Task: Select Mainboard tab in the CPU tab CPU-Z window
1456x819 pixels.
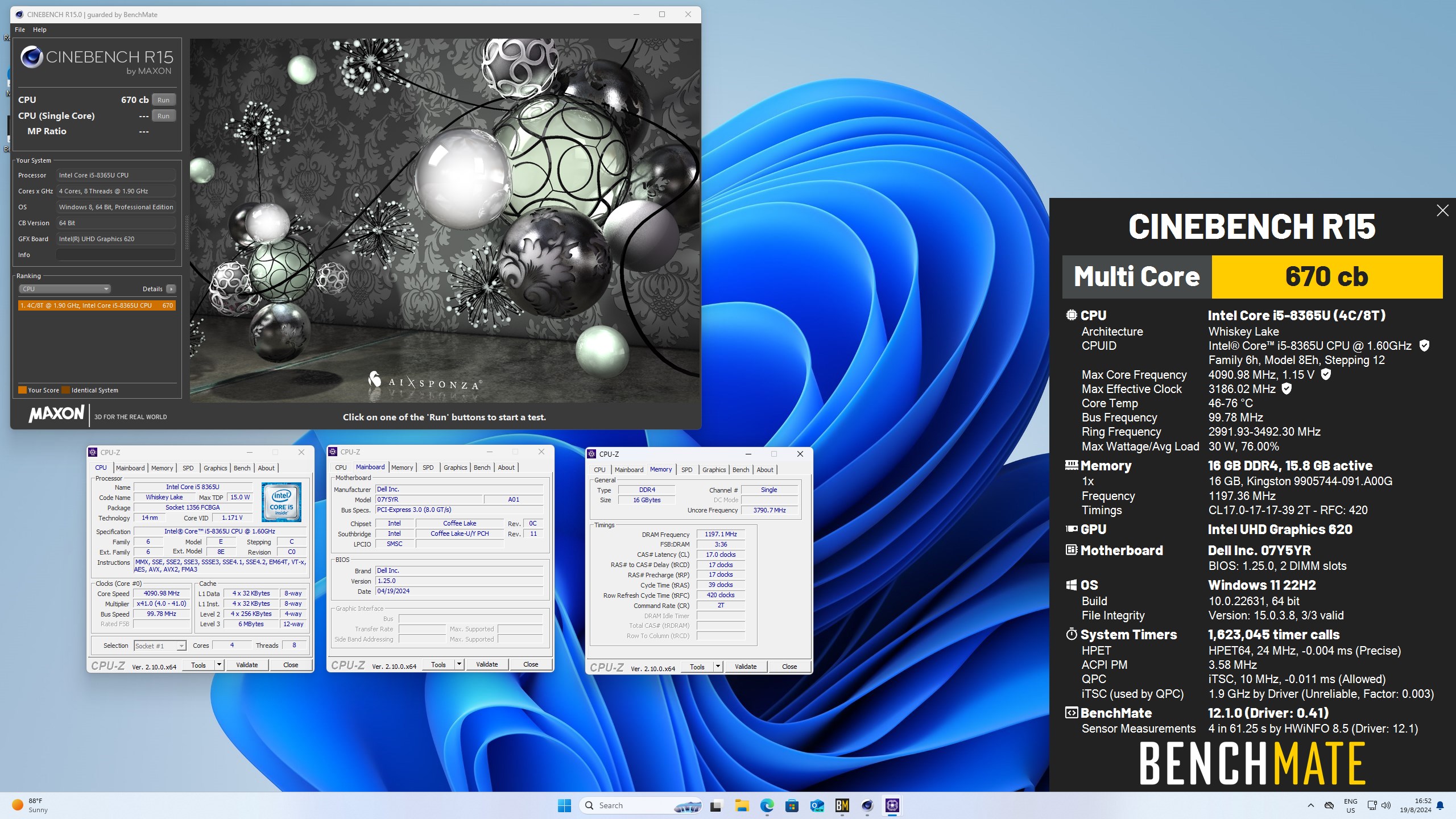Action: coord(130,468)
